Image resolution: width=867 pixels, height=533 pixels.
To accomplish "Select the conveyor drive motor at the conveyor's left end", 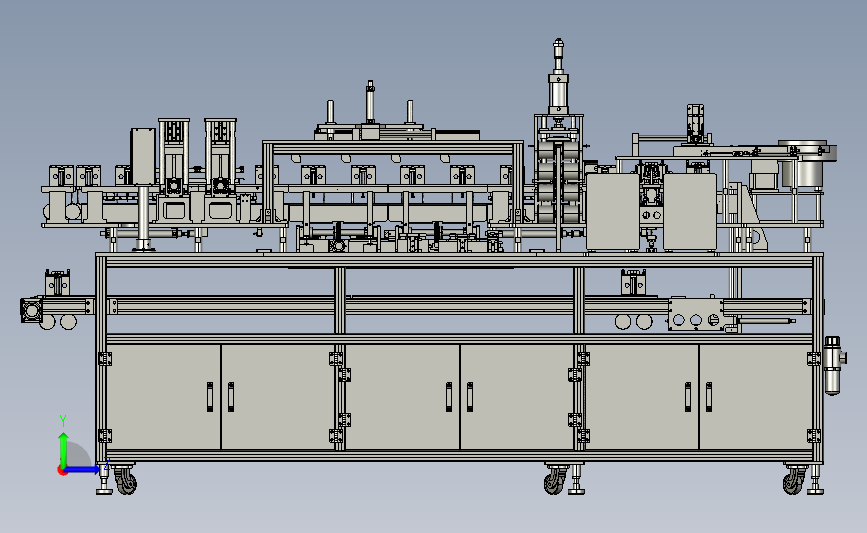I will point(32,310).
